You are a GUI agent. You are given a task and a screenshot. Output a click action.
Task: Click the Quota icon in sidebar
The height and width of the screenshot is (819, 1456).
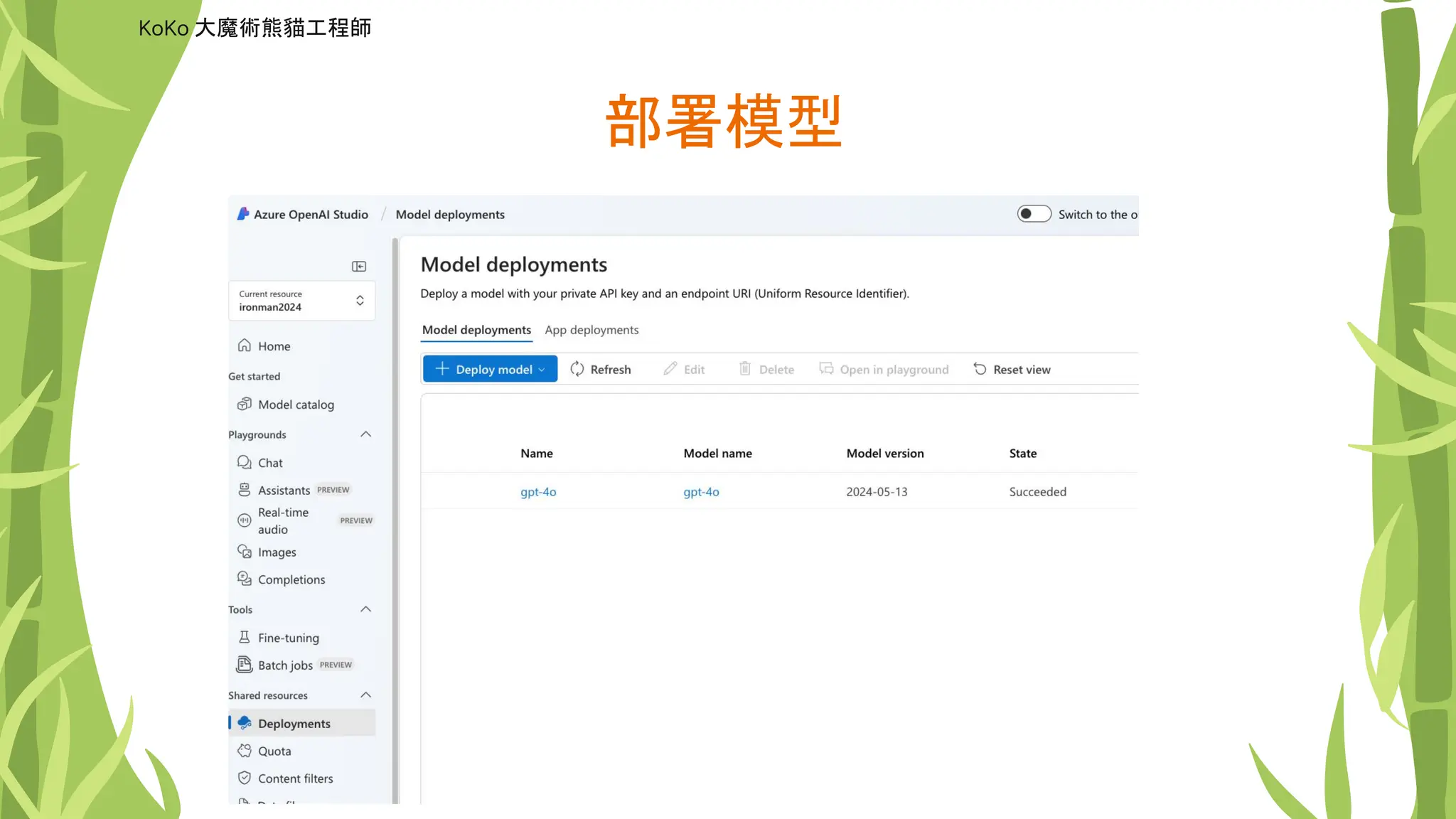click(x=244, y=751)
